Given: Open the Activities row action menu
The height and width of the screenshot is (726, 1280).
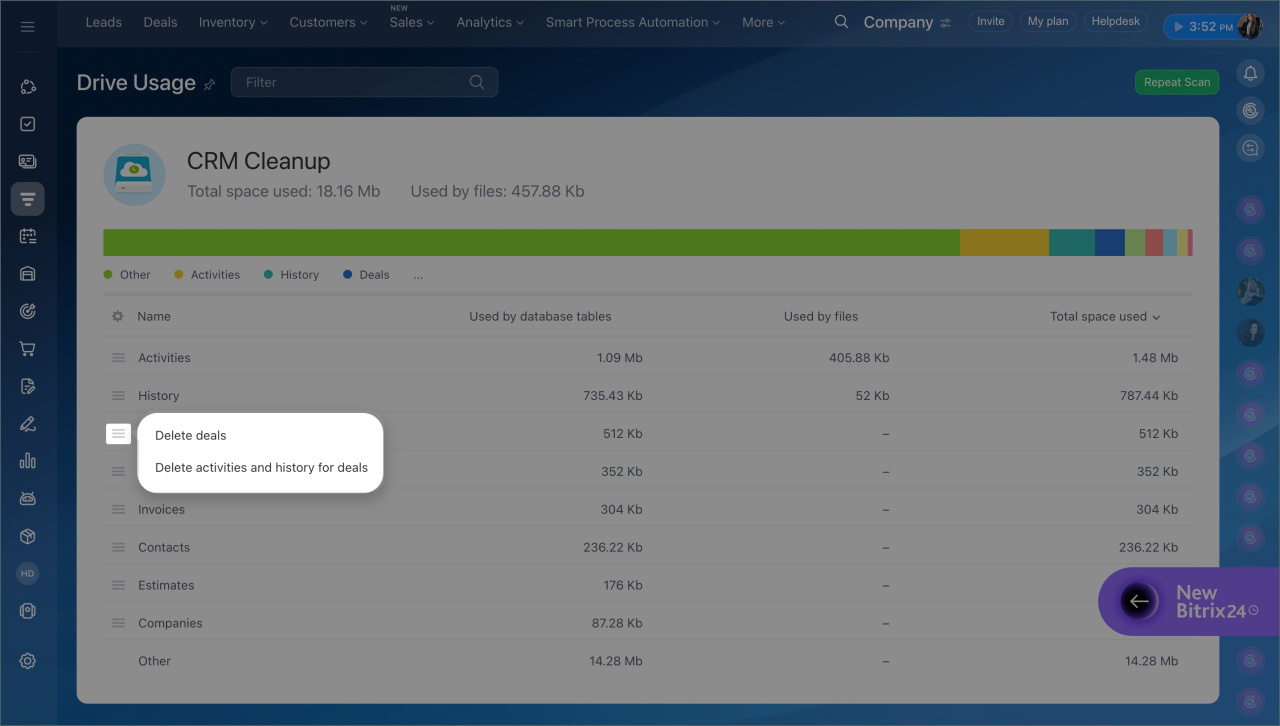Looking at the screenshot, I should tap(118, 358).
